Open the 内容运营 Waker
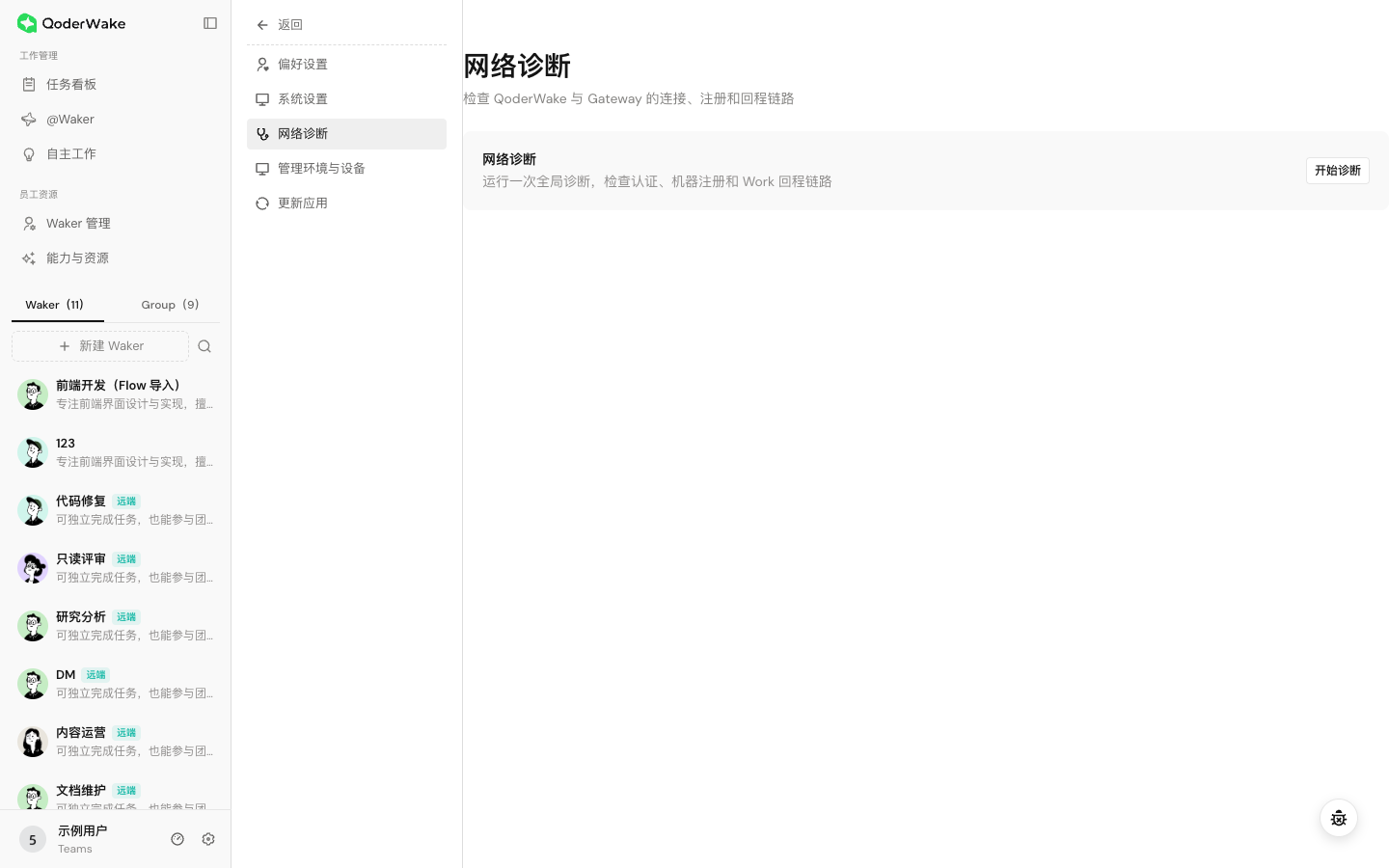Screen dimensions: 1389x868 tap(116, 742)
